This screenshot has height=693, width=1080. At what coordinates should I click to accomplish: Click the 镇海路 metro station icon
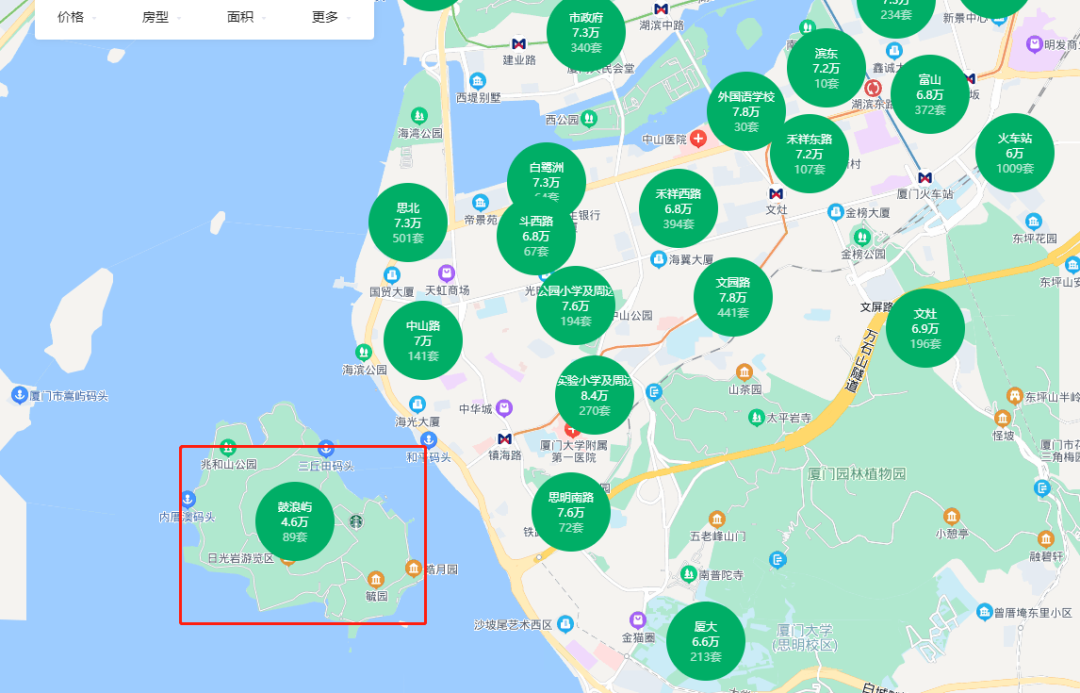[505, 439]
